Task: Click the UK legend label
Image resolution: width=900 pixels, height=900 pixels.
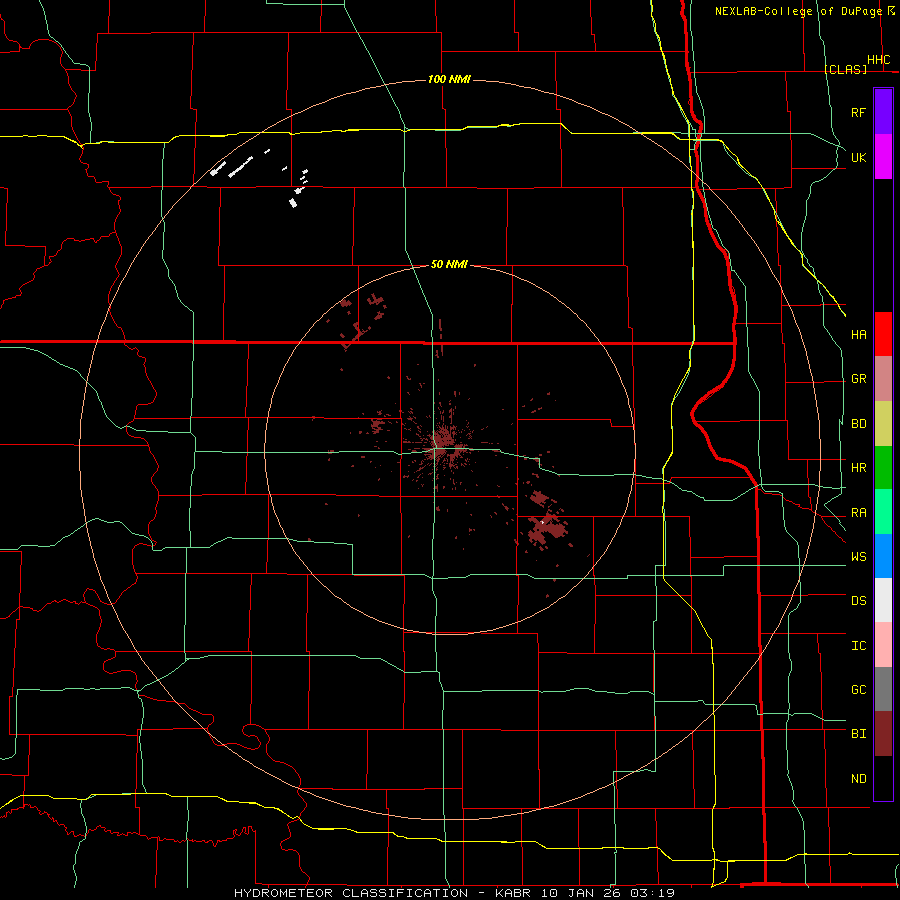Action: click(858, 157)
